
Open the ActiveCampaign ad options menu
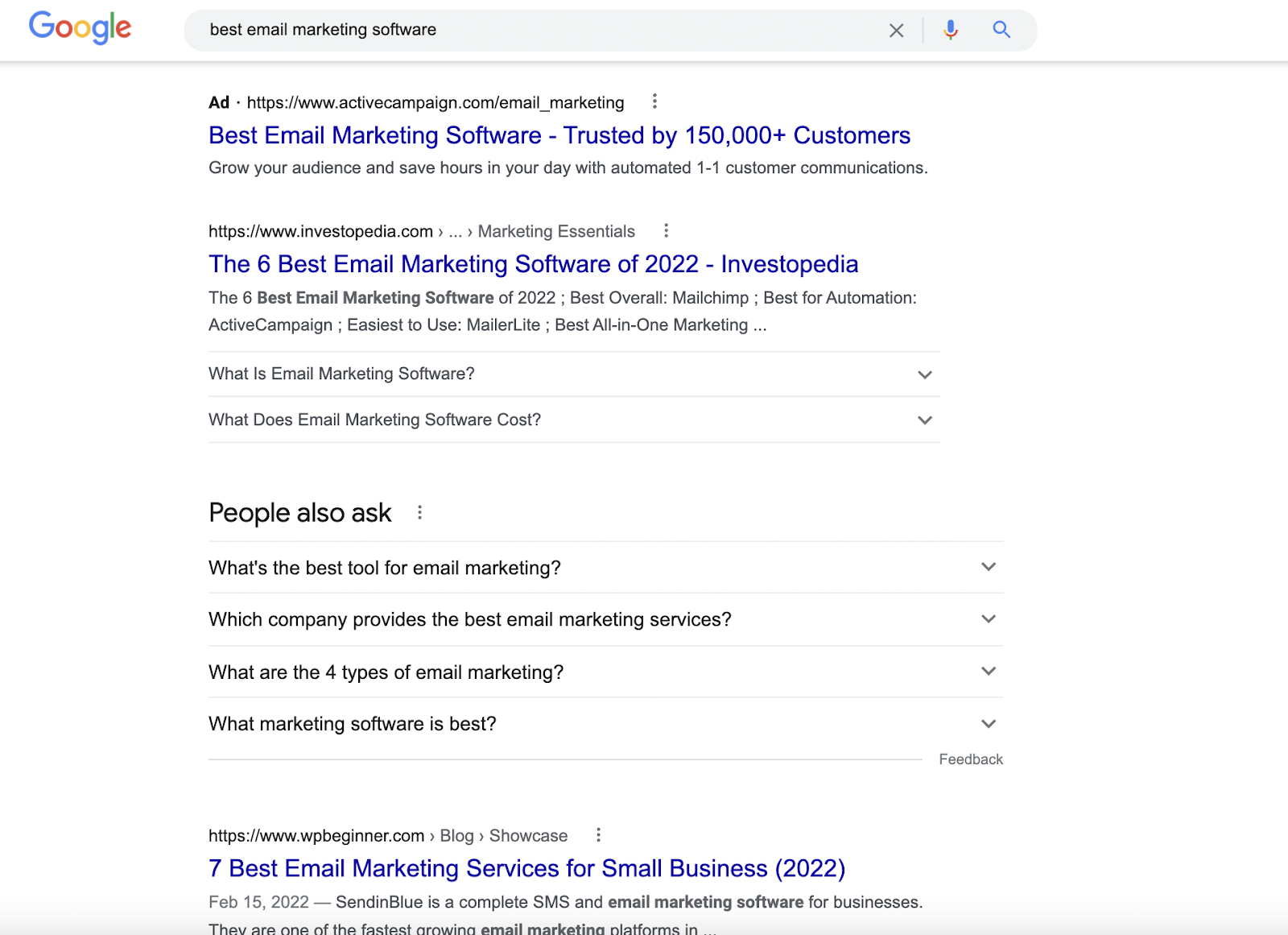pos(654,101)
